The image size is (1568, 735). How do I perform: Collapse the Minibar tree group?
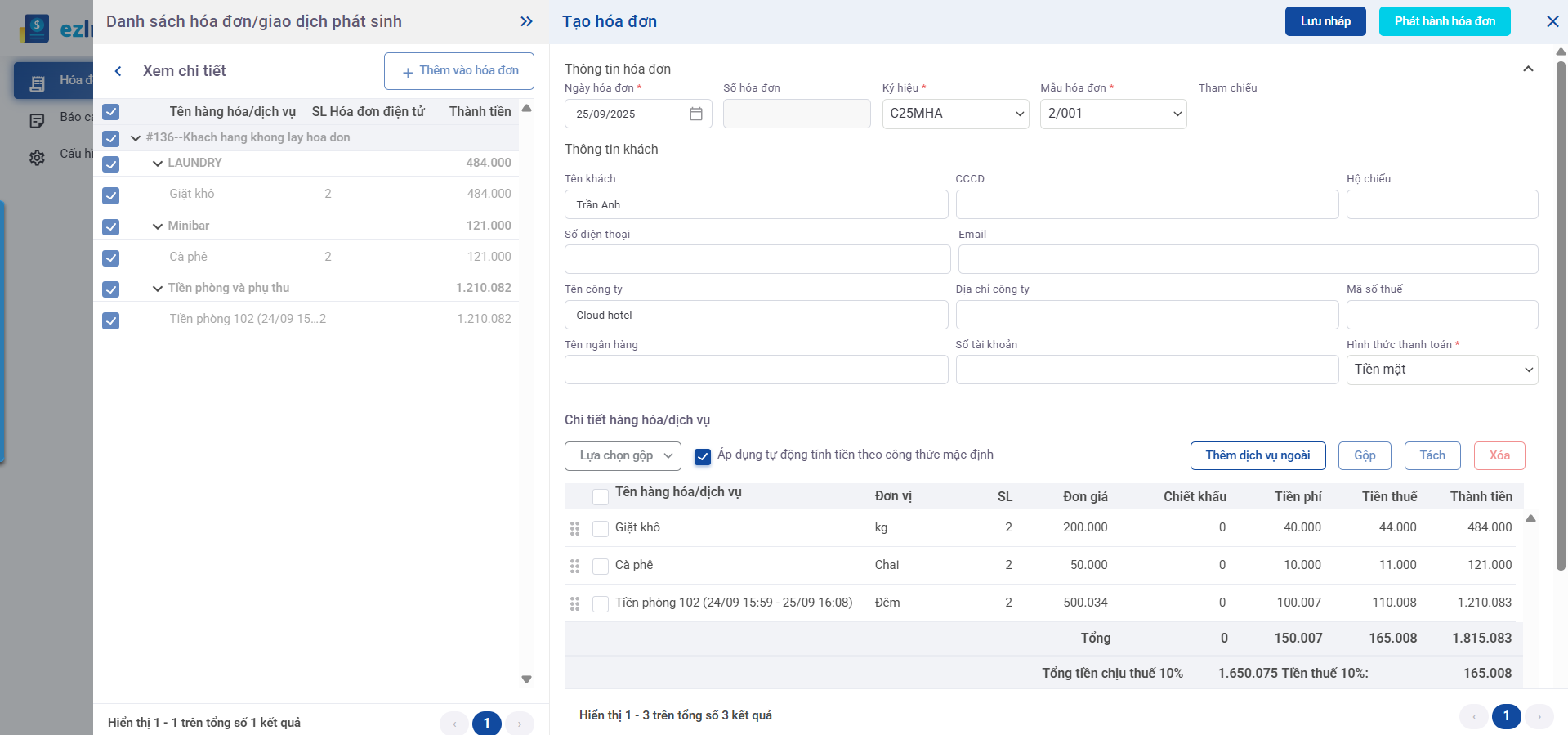158,226
